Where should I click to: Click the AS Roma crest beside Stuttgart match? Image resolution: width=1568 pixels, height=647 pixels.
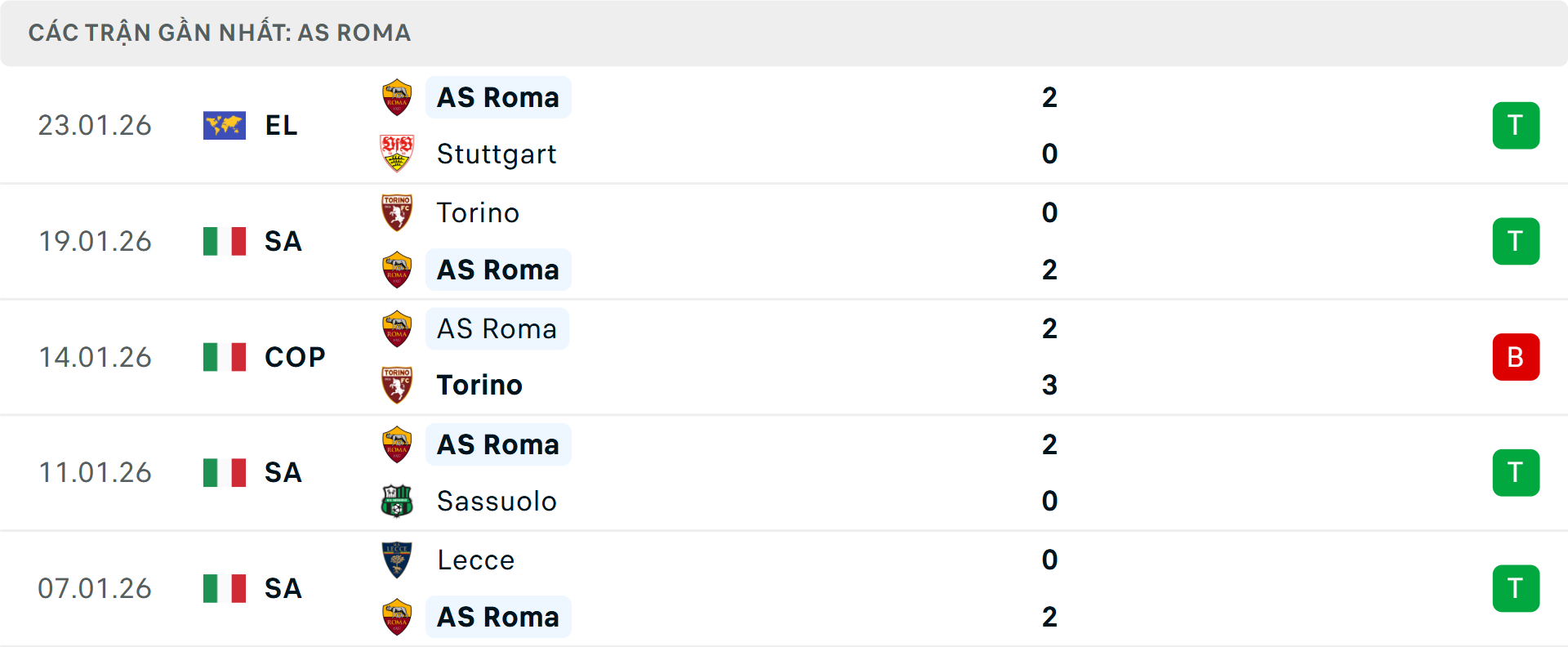[397, 96]
